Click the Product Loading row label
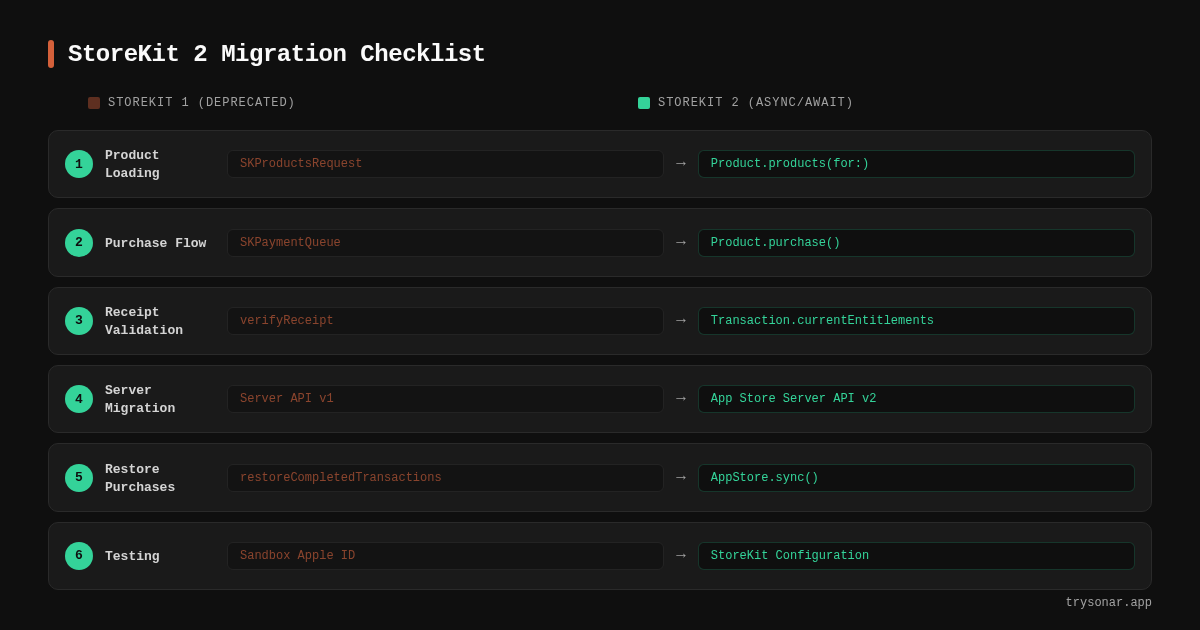 (x=132, y=164)
